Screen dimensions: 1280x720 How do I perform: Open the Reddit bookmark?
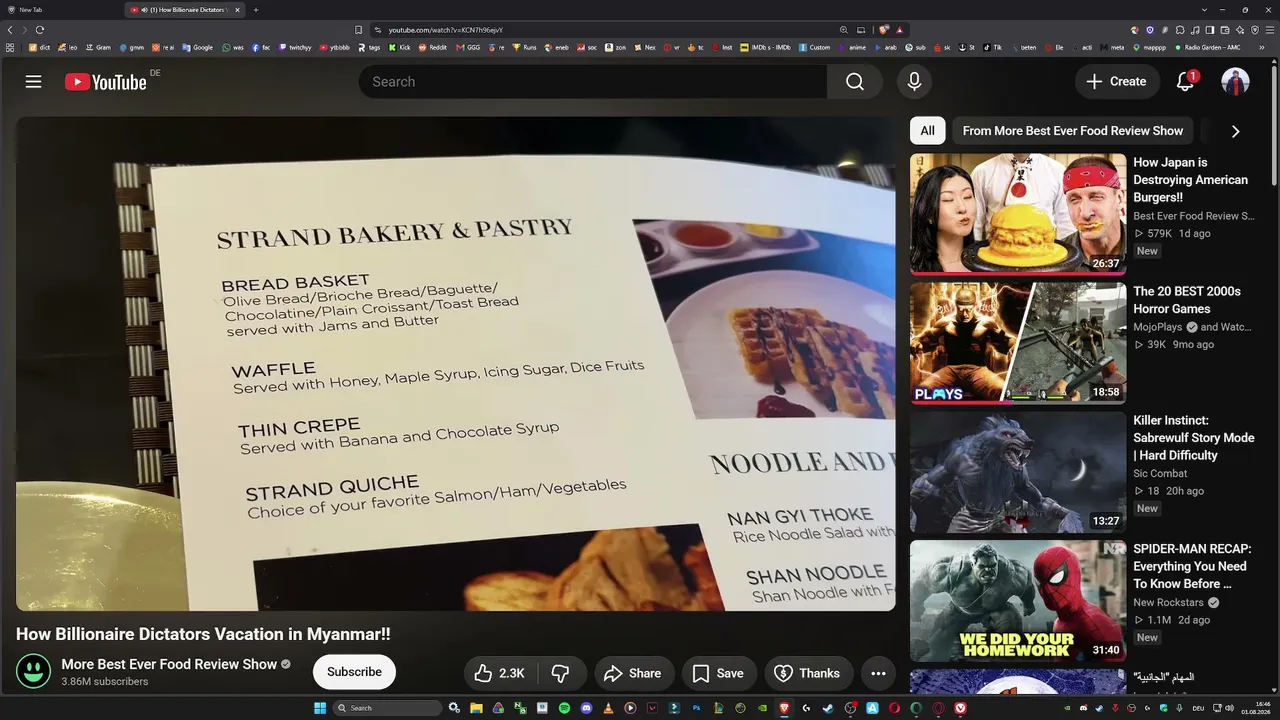coord(433,47)
